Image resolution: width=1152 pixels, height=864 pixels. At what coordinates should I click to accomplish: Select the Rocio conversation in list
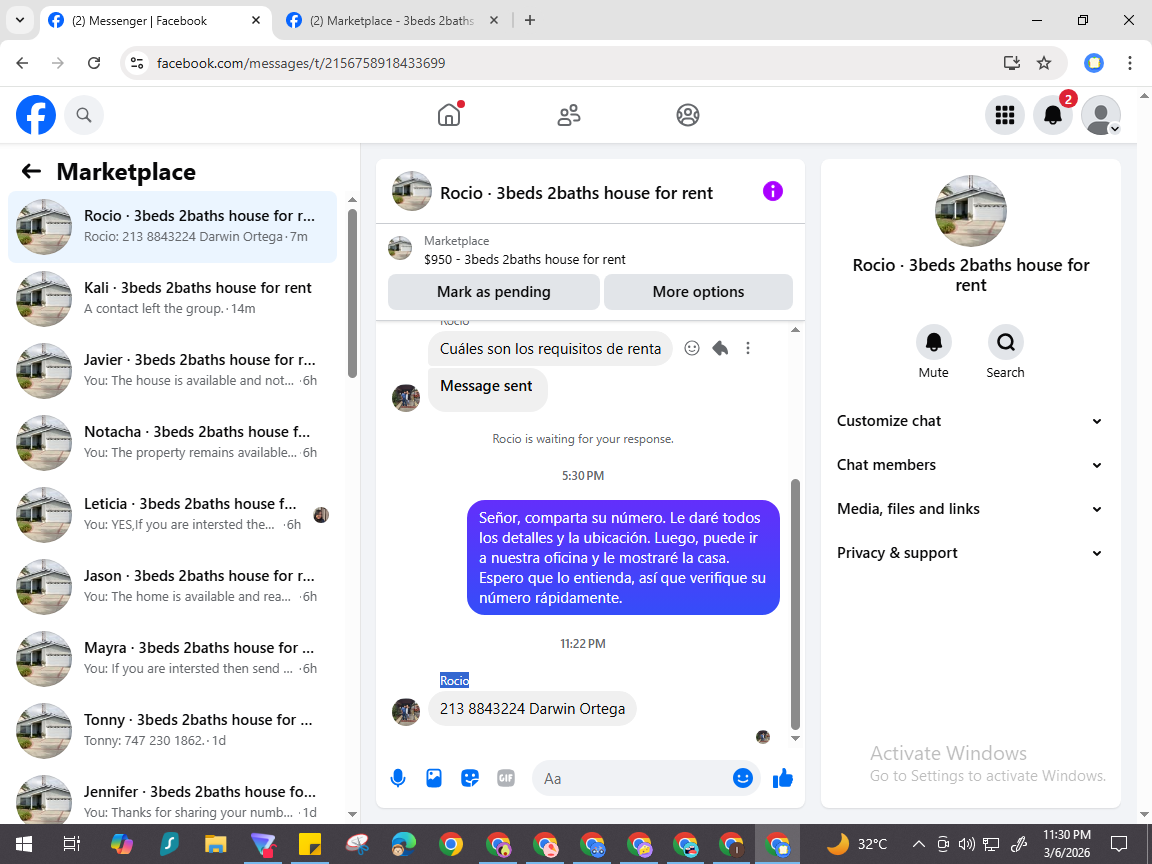point(173,226)
